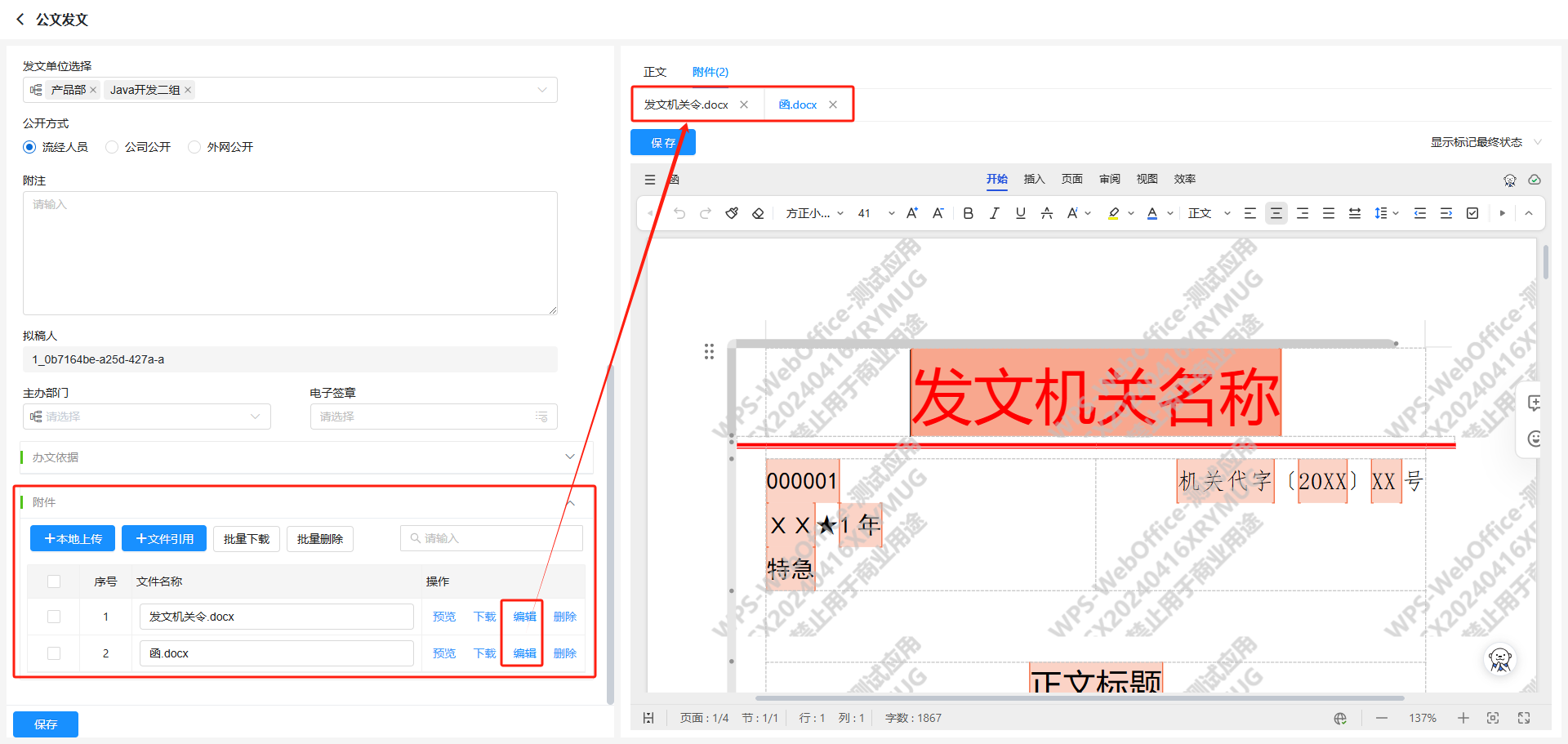The image size is (1568, 744).
Task: Open the font color picker
Action: pos(1169,213)
